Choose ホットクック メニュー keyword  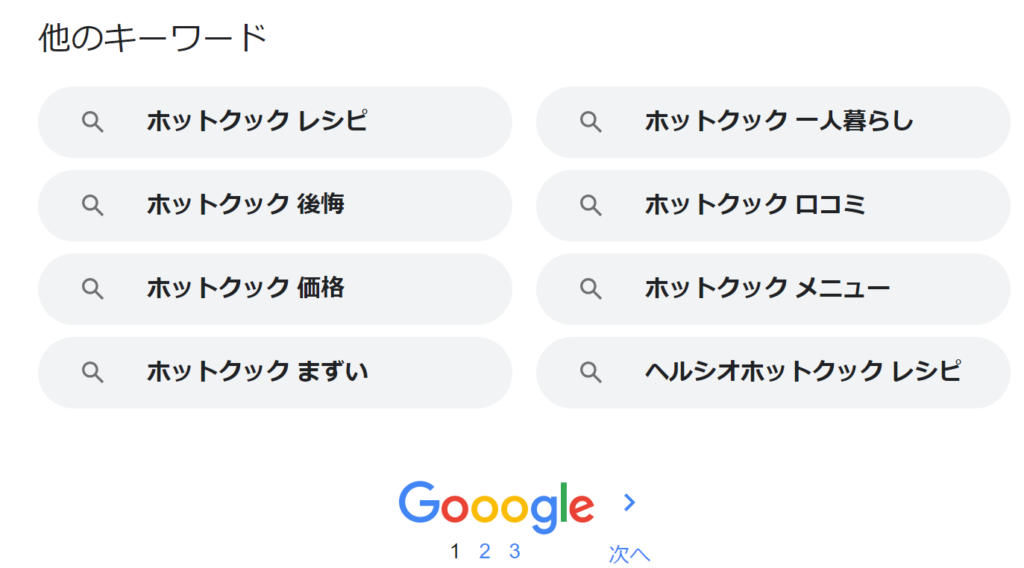click(773, 289)
